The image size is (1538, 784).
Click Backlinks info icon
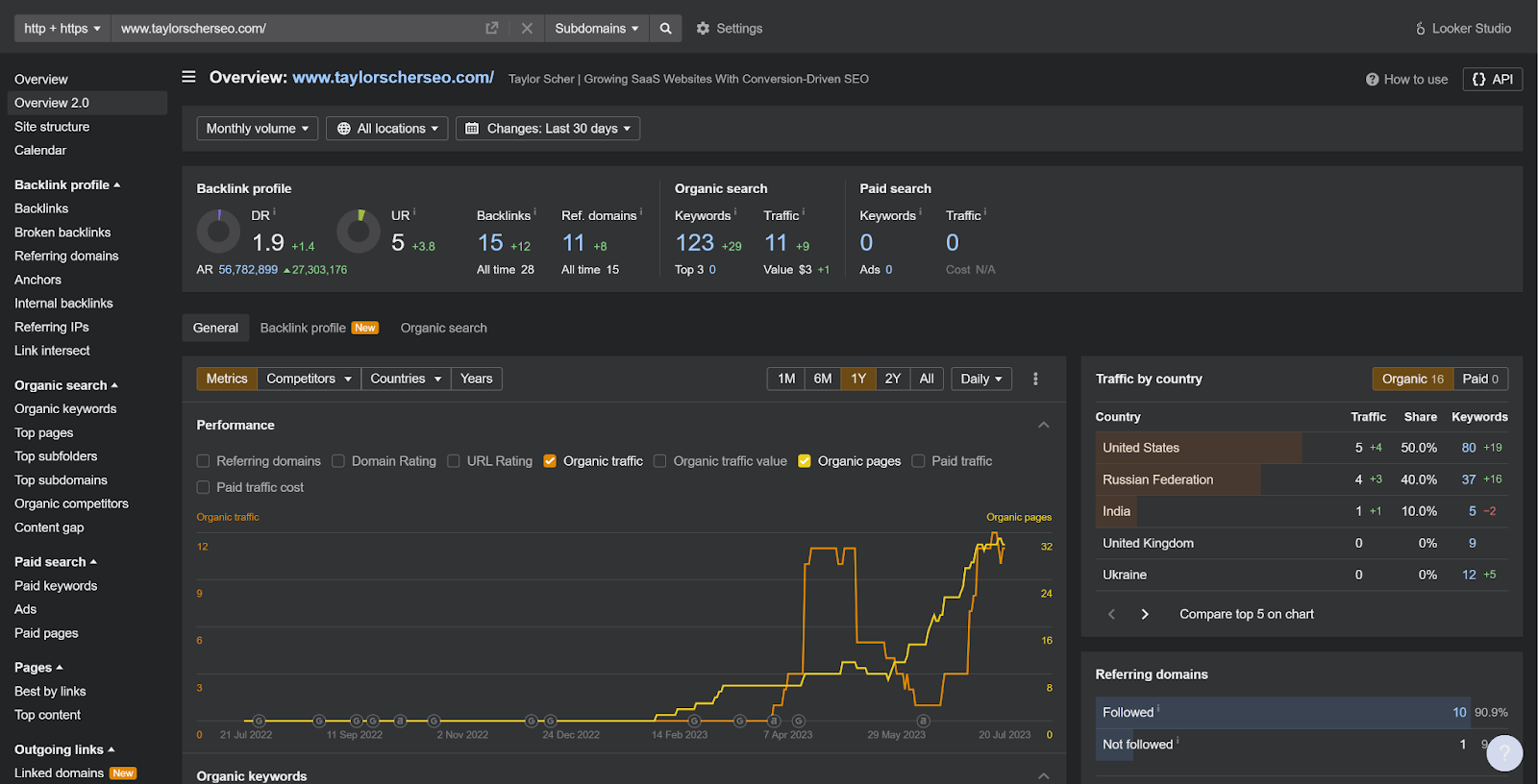(534, 211)
